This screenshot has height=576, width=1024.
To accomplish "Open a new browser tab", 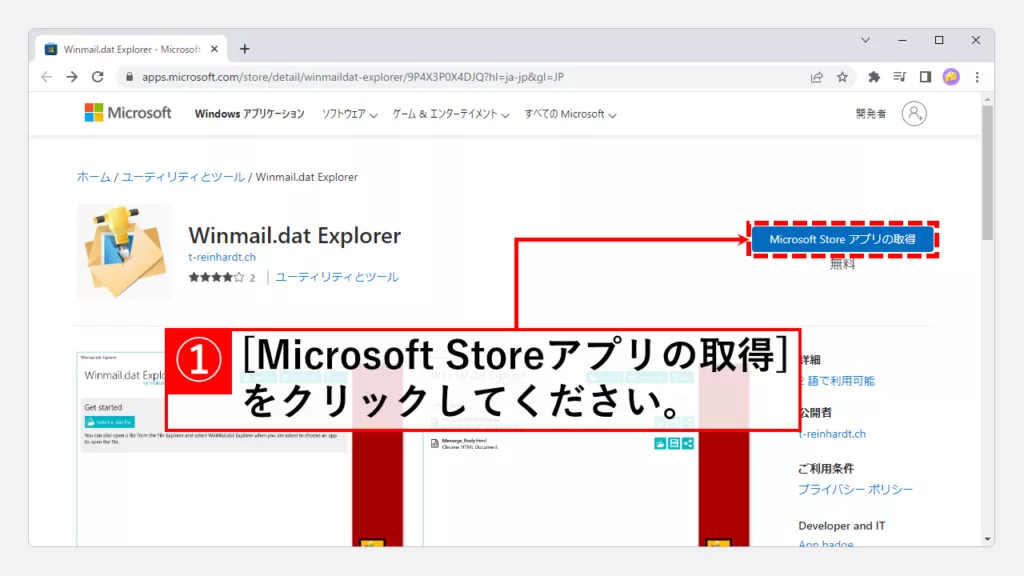I will [x=245, y=49].
